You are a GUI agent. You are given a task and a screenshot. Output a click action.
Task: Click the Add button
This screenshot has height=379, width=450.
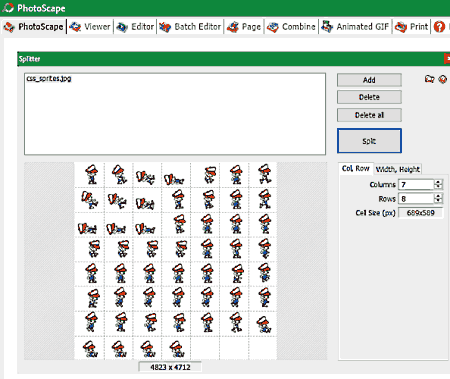click(369, 80)
